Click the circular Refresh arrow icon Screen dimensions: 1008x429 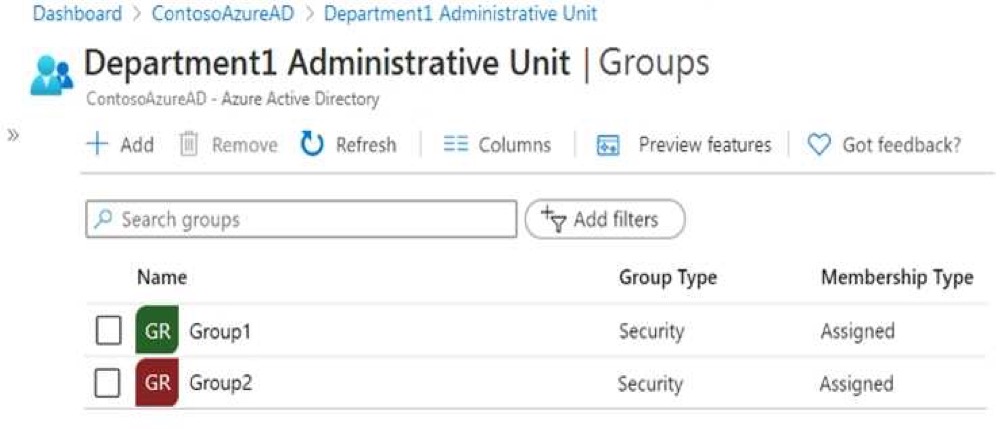[312, 144]
